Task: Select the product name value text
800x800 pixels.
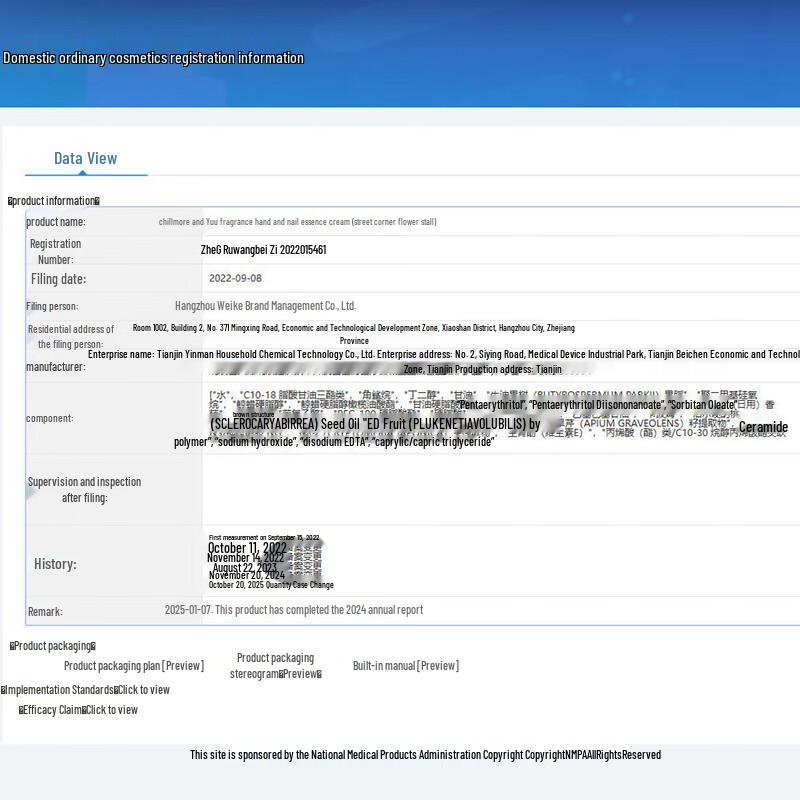Action: [x=297, y=222]
